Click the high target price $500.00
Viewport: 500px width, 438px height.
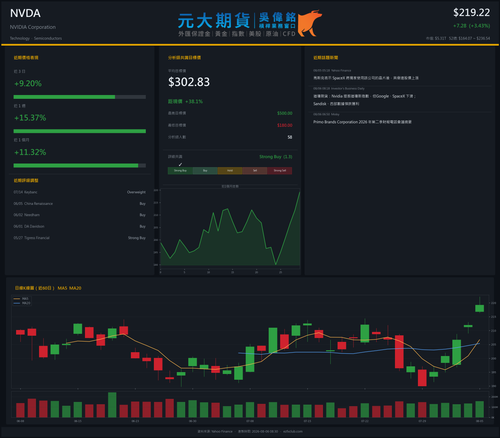tap(285, 113)
